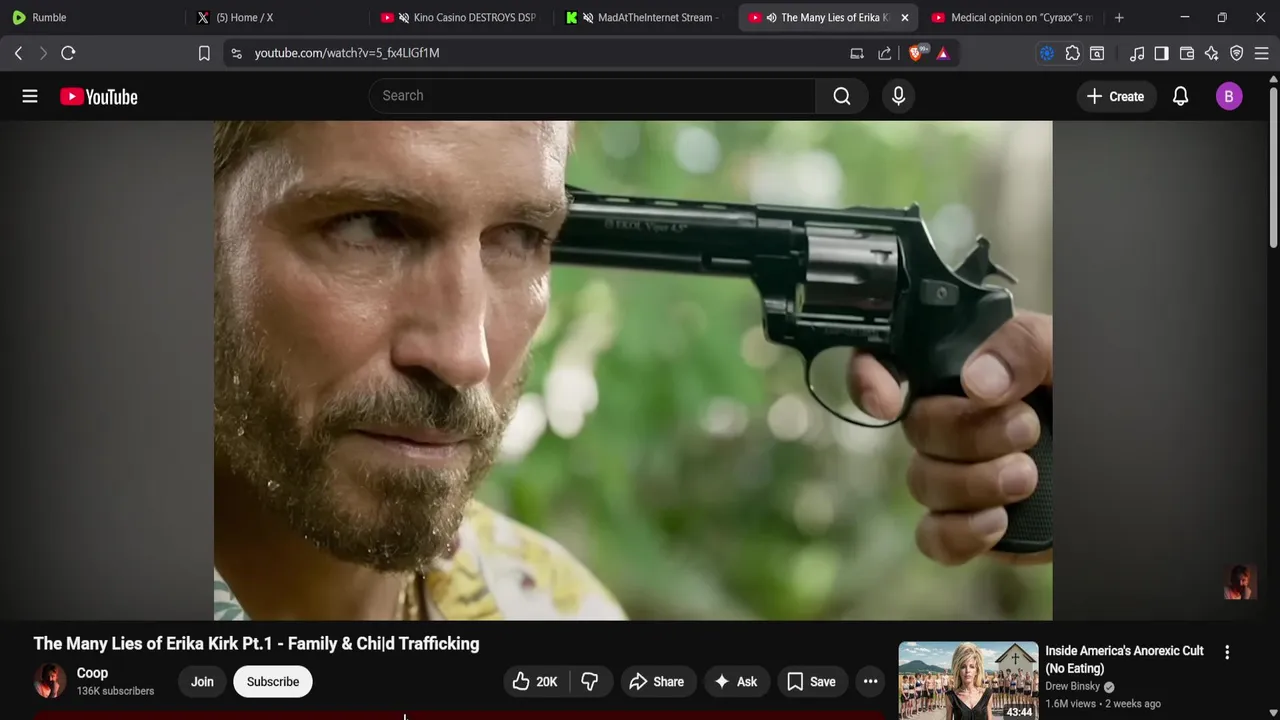The image size is (1280, 720).
Task: Open a new browser tab
Action: [x=1119, y=17]
